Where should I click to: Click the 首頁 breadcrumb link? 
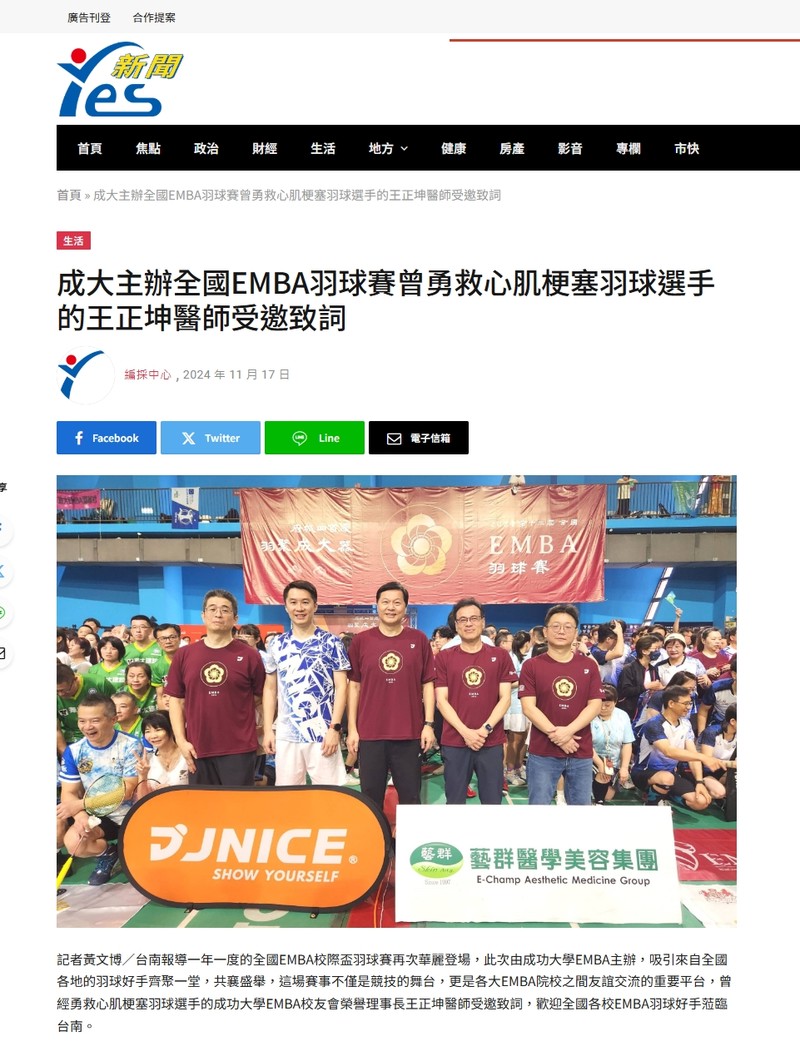click(69, 195)
